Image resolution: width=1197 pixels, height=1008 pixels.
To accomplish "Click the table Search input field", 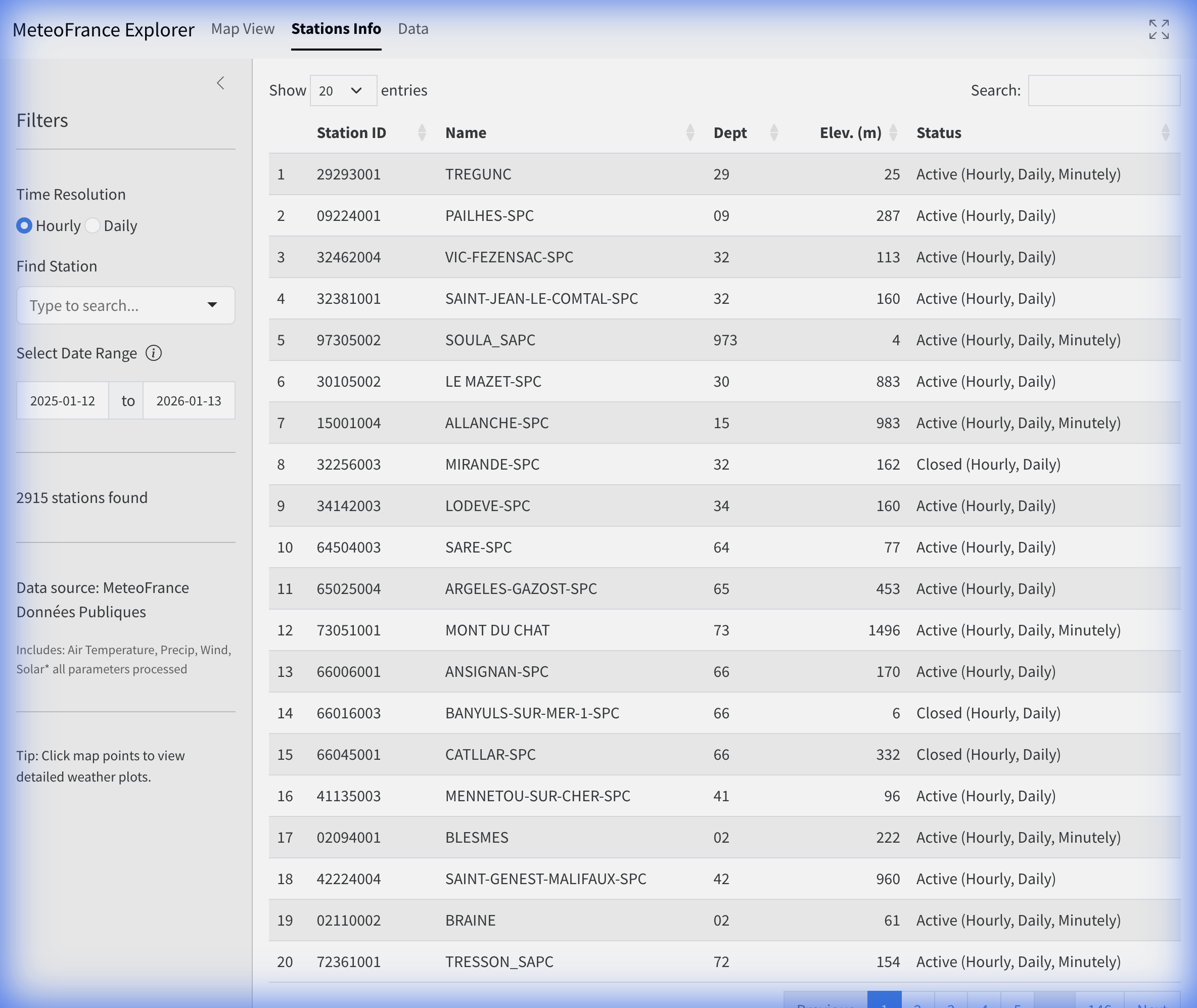I will [x=1103, y=91].
